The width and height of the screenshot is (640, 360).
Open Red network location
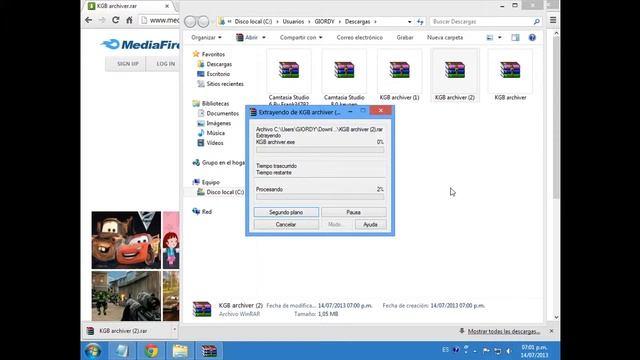coord(207,211)
